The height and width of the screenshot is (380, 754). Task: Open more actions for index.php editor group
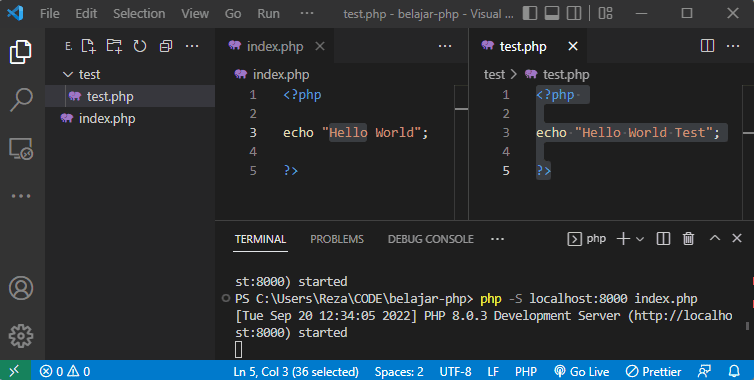tap(445, 46)
